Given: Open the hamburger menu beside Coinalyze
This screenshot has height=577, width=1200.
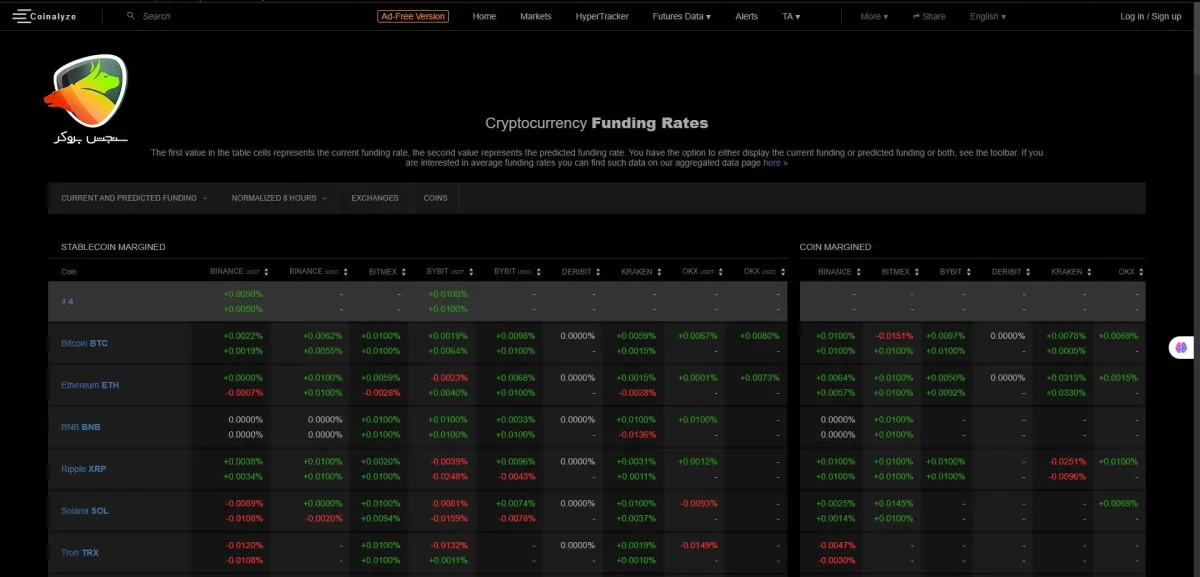Looking at the screenshot, I should pyautogui.click(x=21, y=16).
